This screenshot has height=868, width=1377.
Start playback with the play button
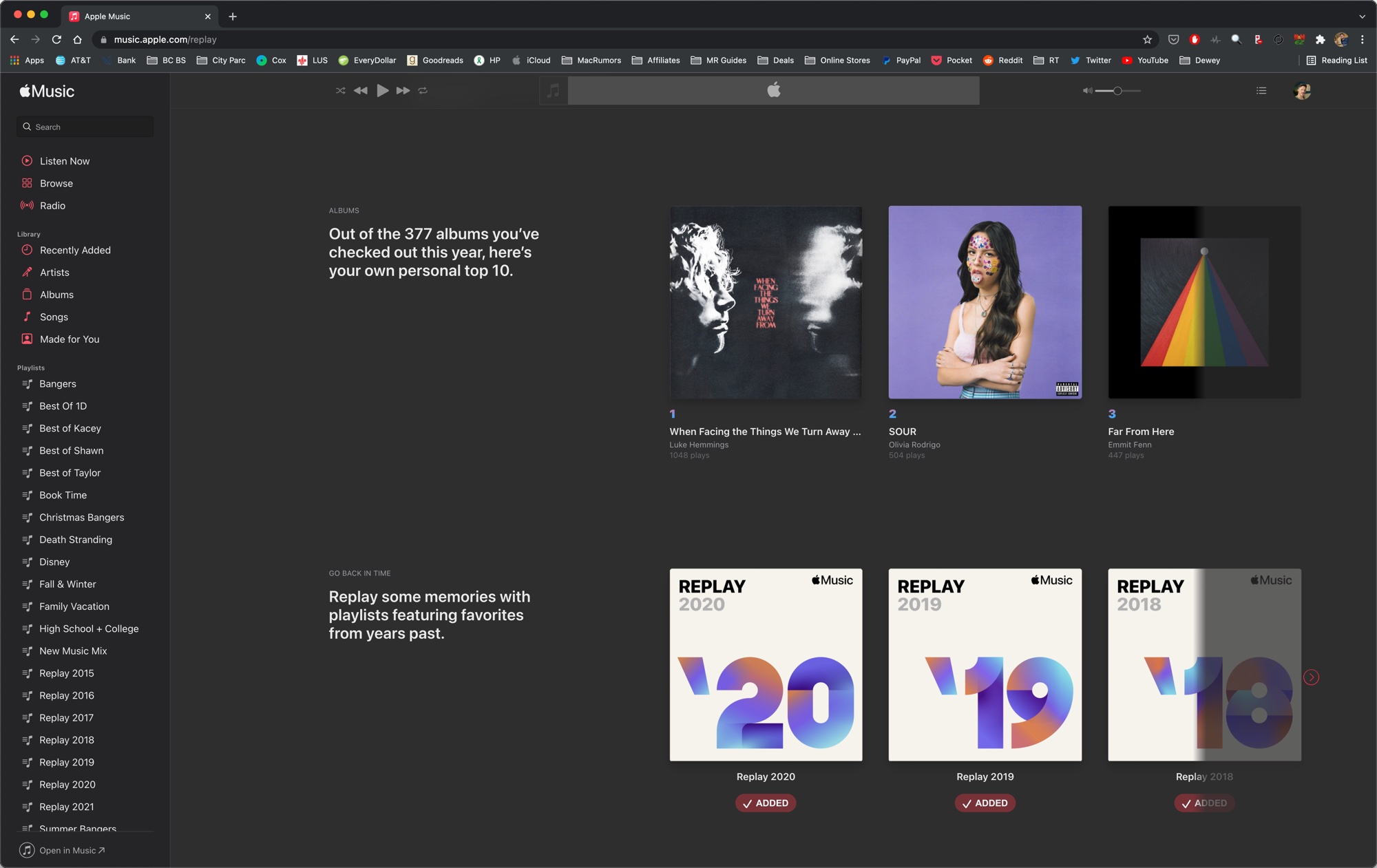[382, 90]
